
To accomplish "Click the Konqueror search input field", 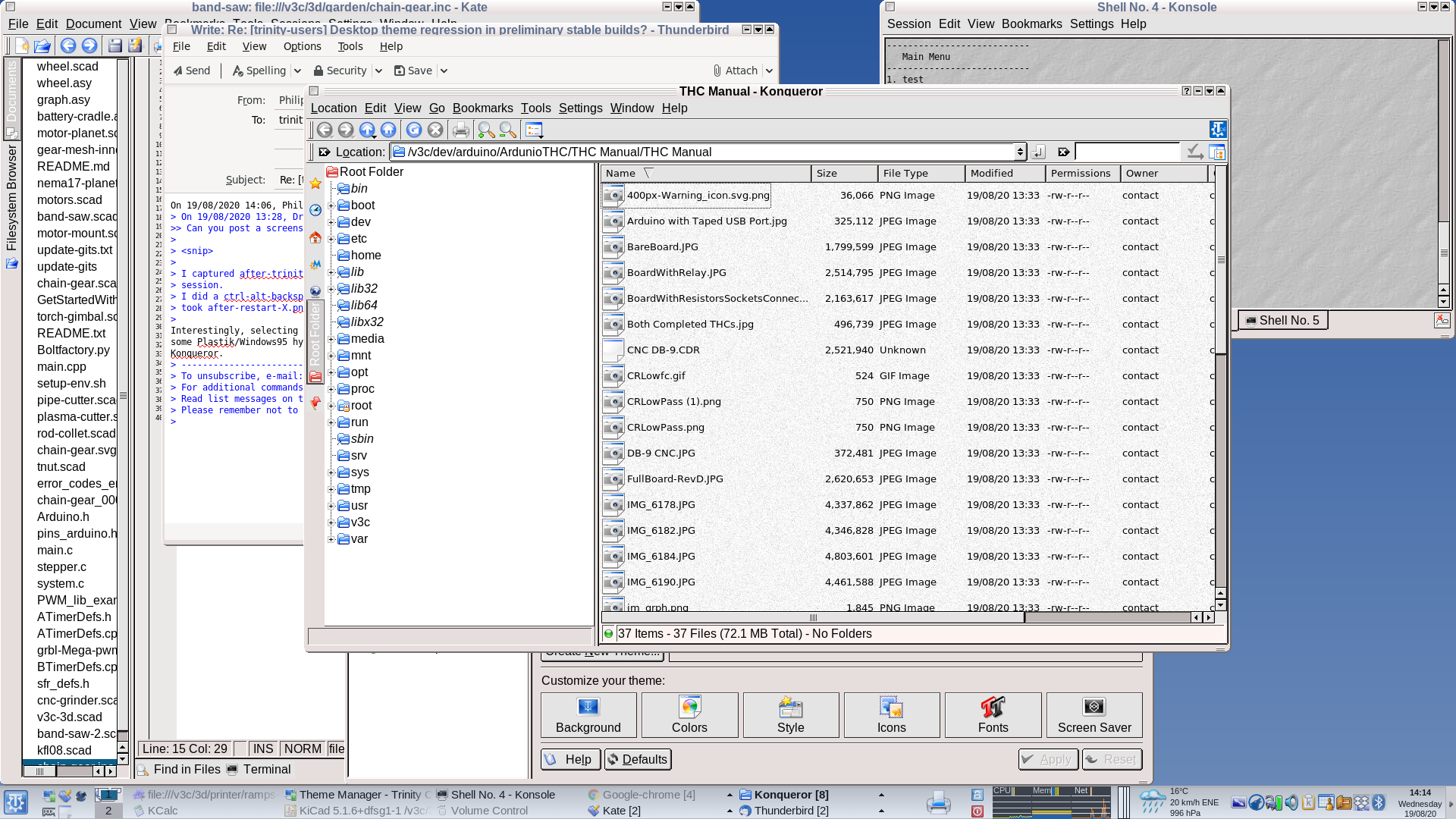I will [1127, 152].
